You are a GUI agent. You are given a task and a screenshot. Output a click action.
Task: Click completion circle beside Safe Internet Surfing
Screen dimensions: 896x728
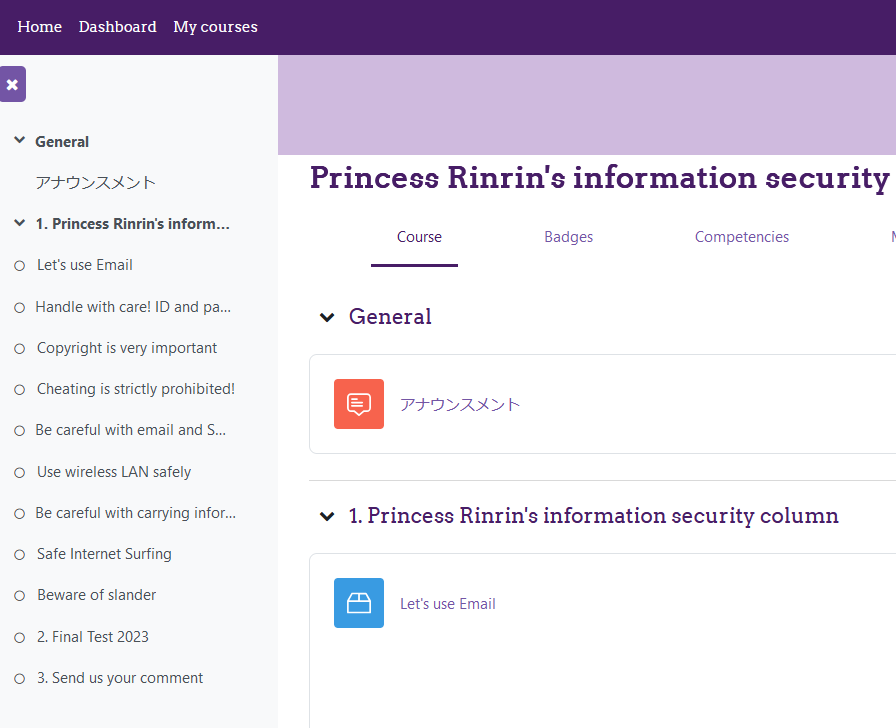[x=19, y=555]
